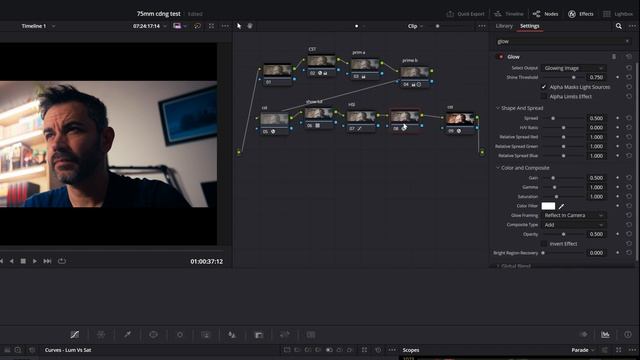Jump to the last frame

coord(47,261)
